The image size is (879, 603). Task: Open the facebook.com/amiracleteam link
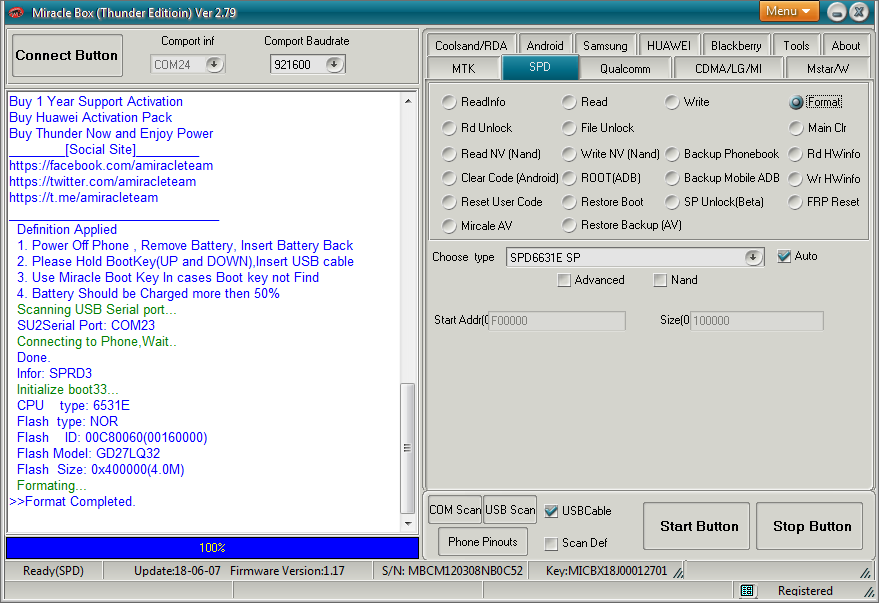coord(111,166)
